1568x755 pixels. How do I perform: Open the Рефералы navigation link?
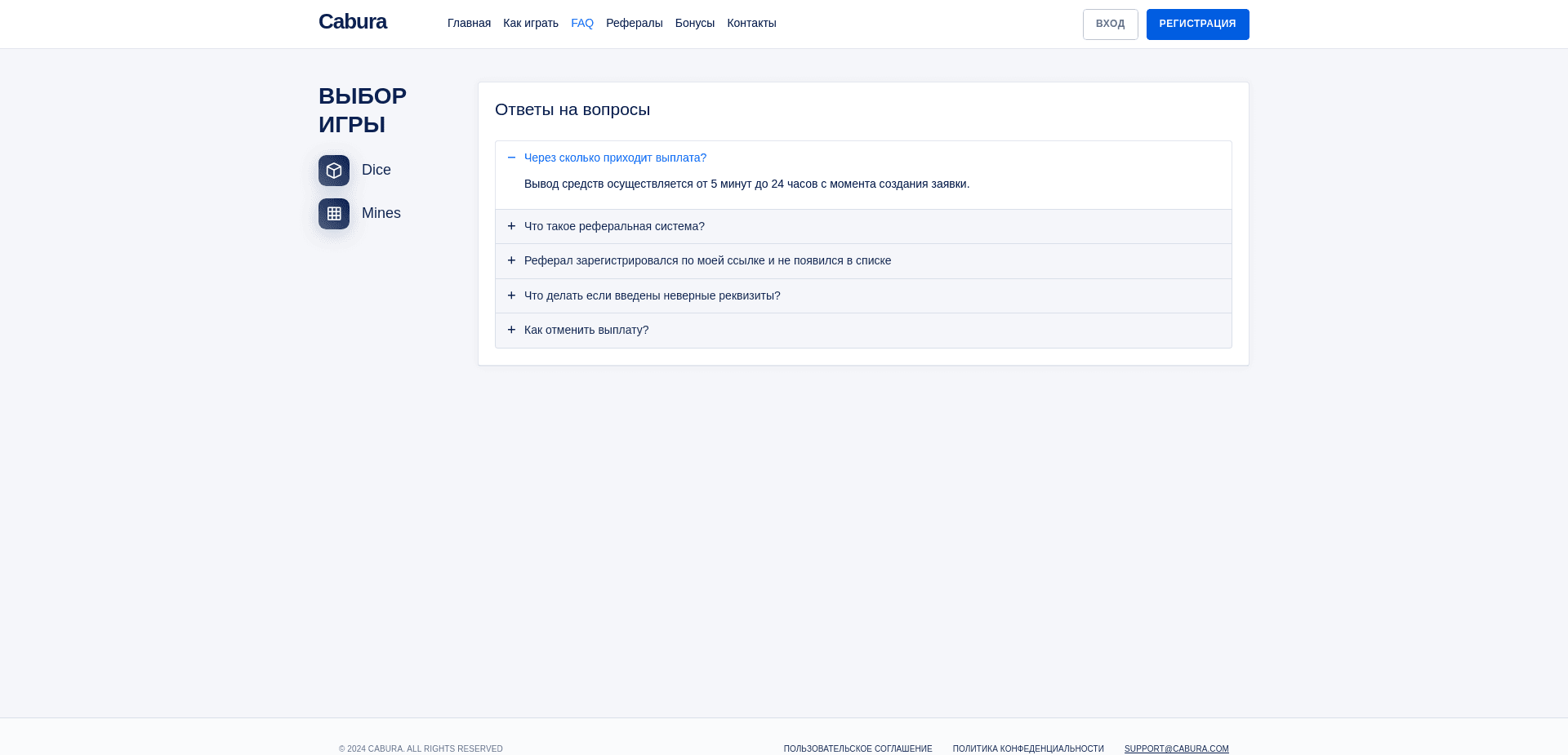[x=634, y=23]
